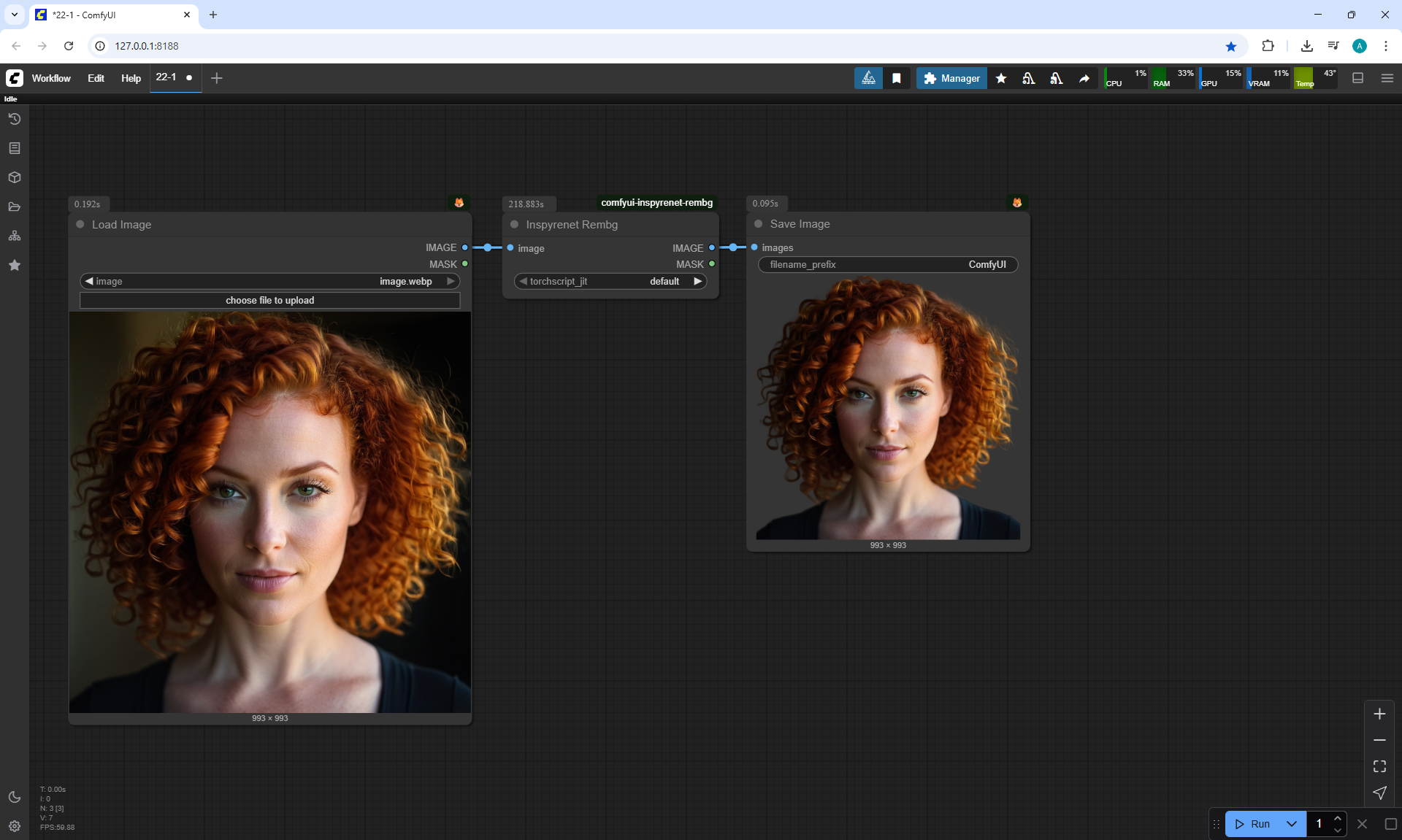Click the Manager button
The image size is (1402, 840).
tap(951, 78)
